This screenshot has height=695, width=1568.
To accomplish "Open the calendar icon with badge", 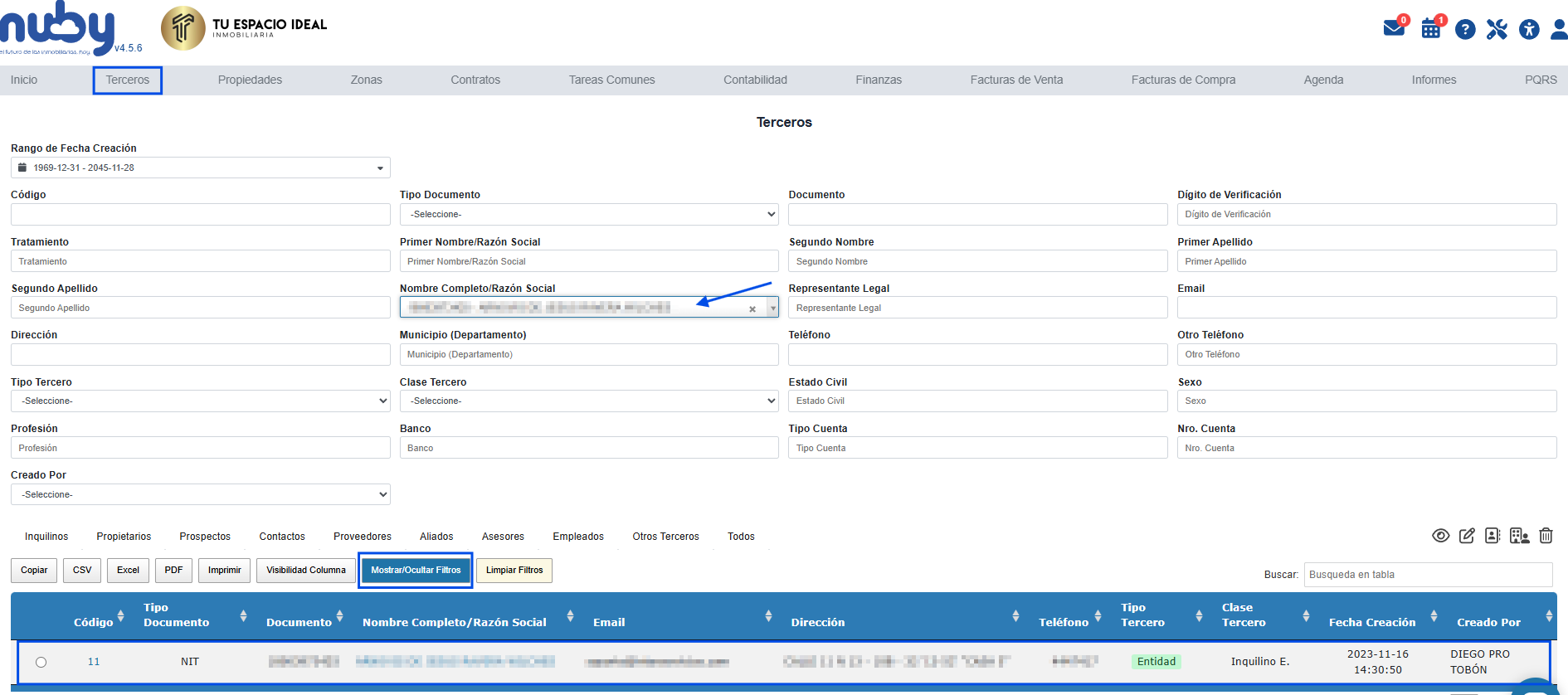I will (1431, 29).
